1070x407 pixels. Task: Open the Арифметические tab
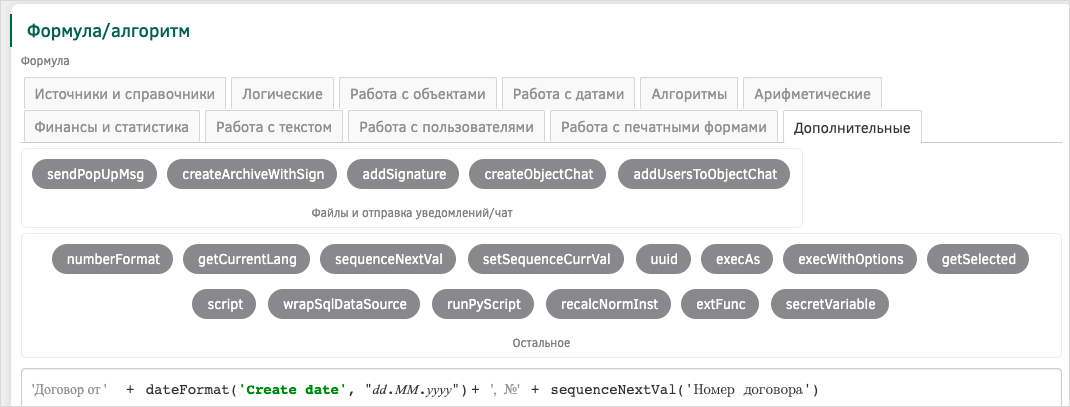[812, 94]
